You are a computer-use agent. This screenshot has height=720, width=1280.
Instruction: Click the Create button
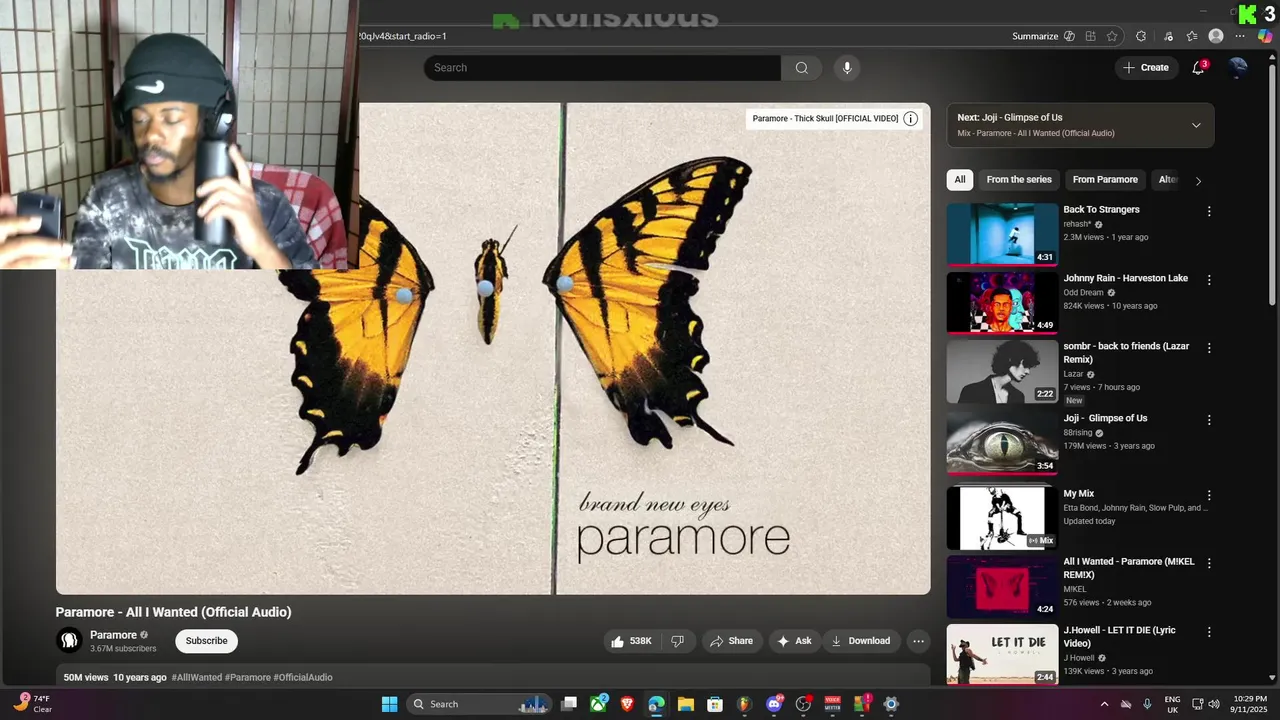(x=1145, y=68)
